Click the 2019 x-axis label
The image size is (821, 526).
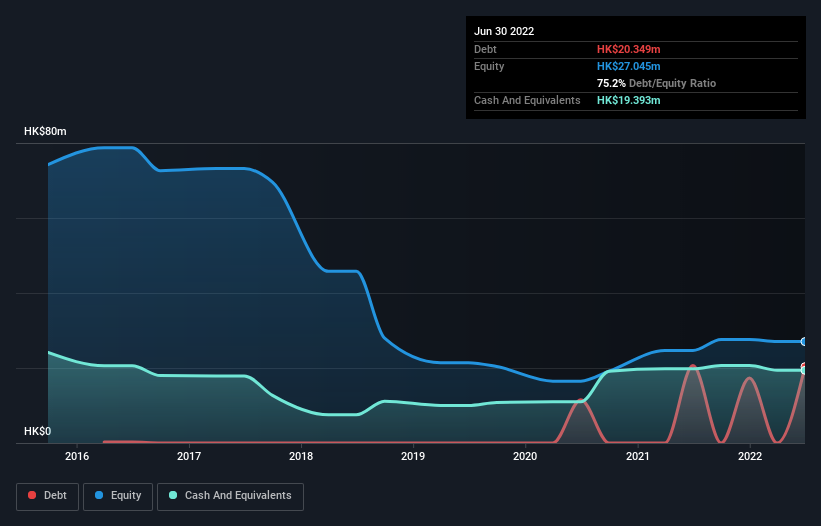(x=413, y=456)
